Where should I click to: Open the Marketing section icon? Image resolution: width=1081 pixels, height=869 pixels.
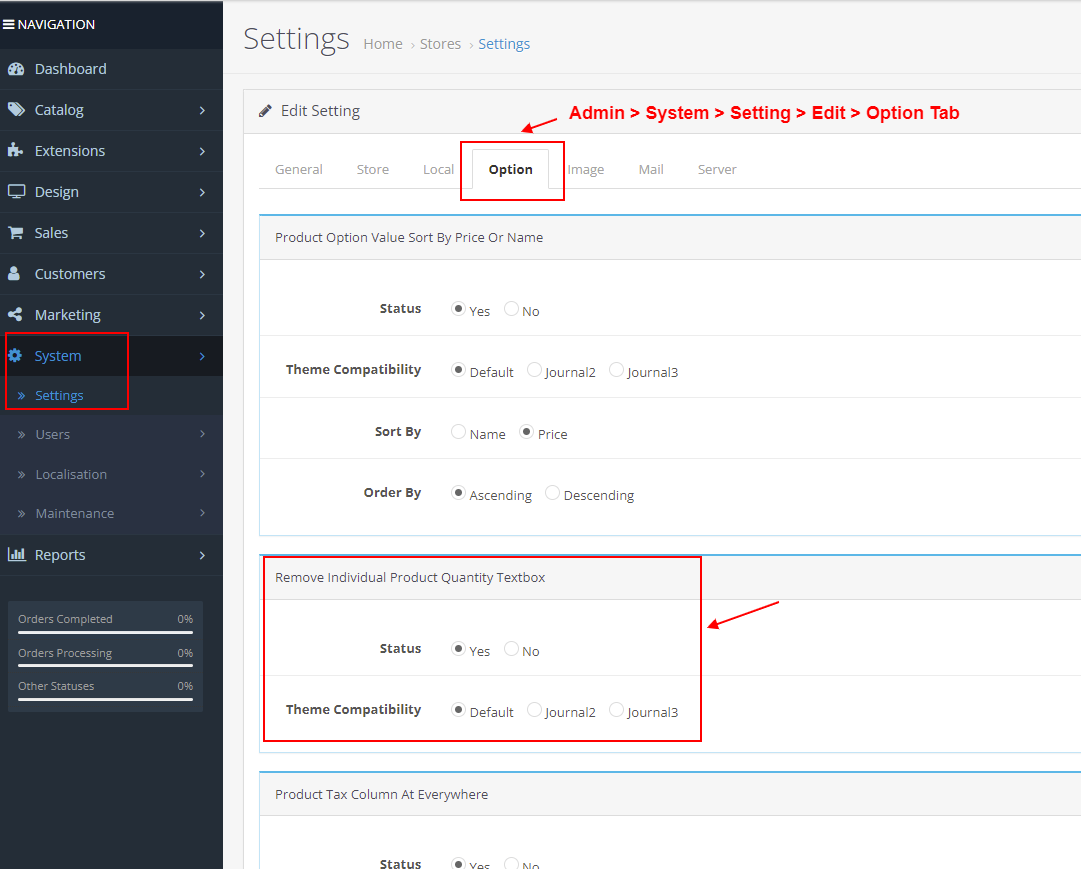21,314
